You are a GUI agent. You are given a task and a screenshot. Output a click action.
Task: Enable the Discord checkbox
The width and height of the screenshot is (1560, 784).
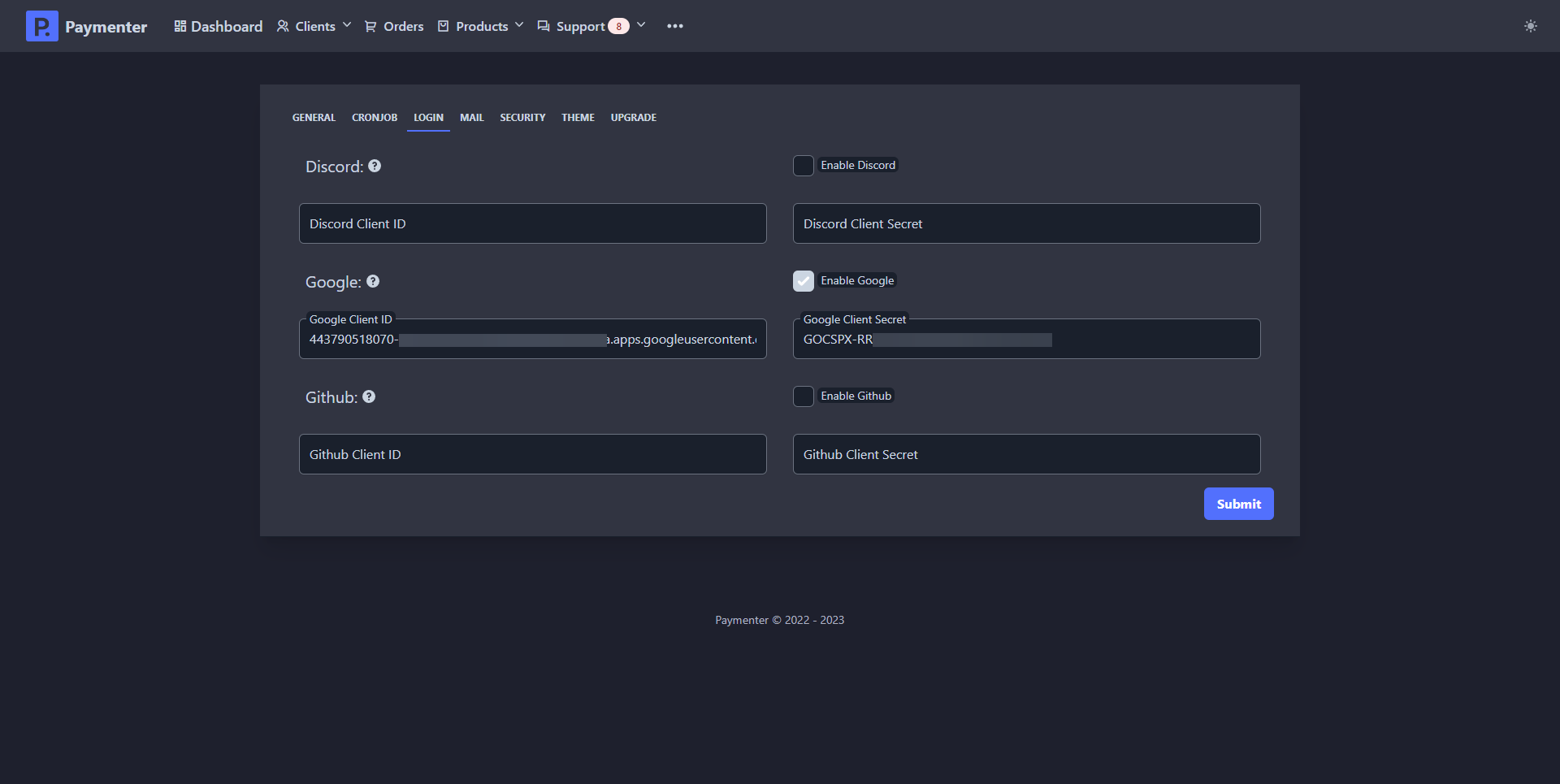804,166
